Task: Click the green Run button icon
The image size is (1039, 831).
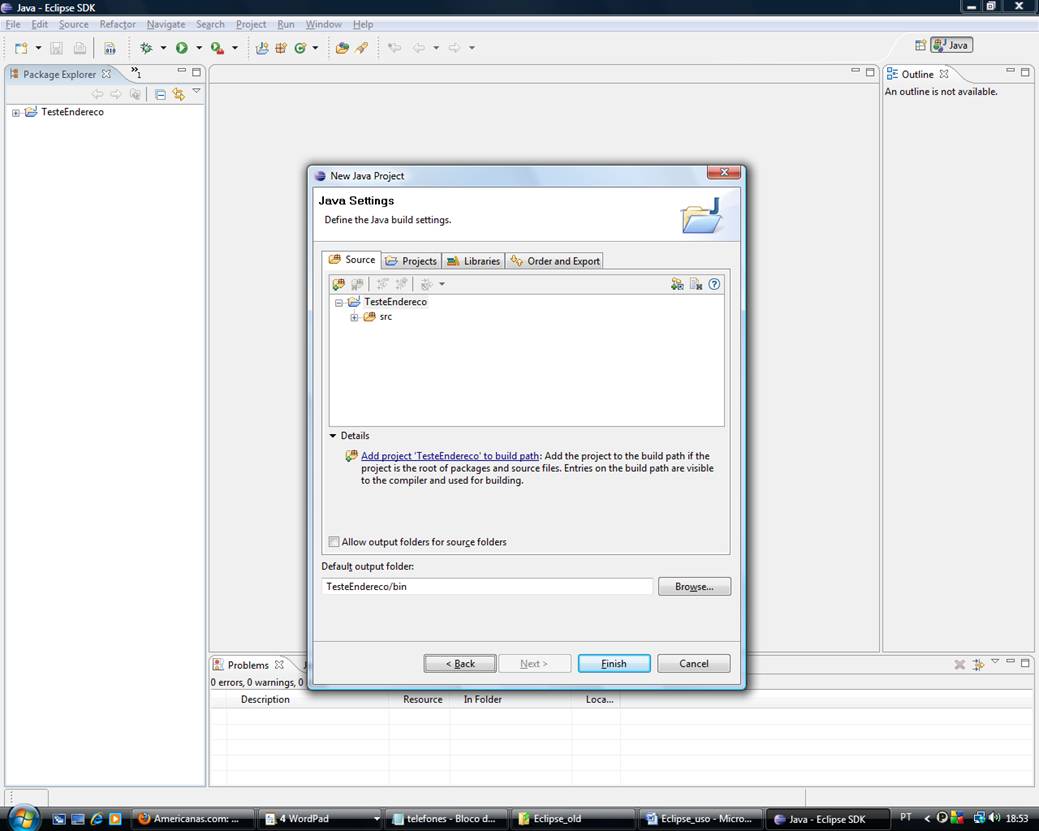Action: pyautogui.click(x=182, y=48)
